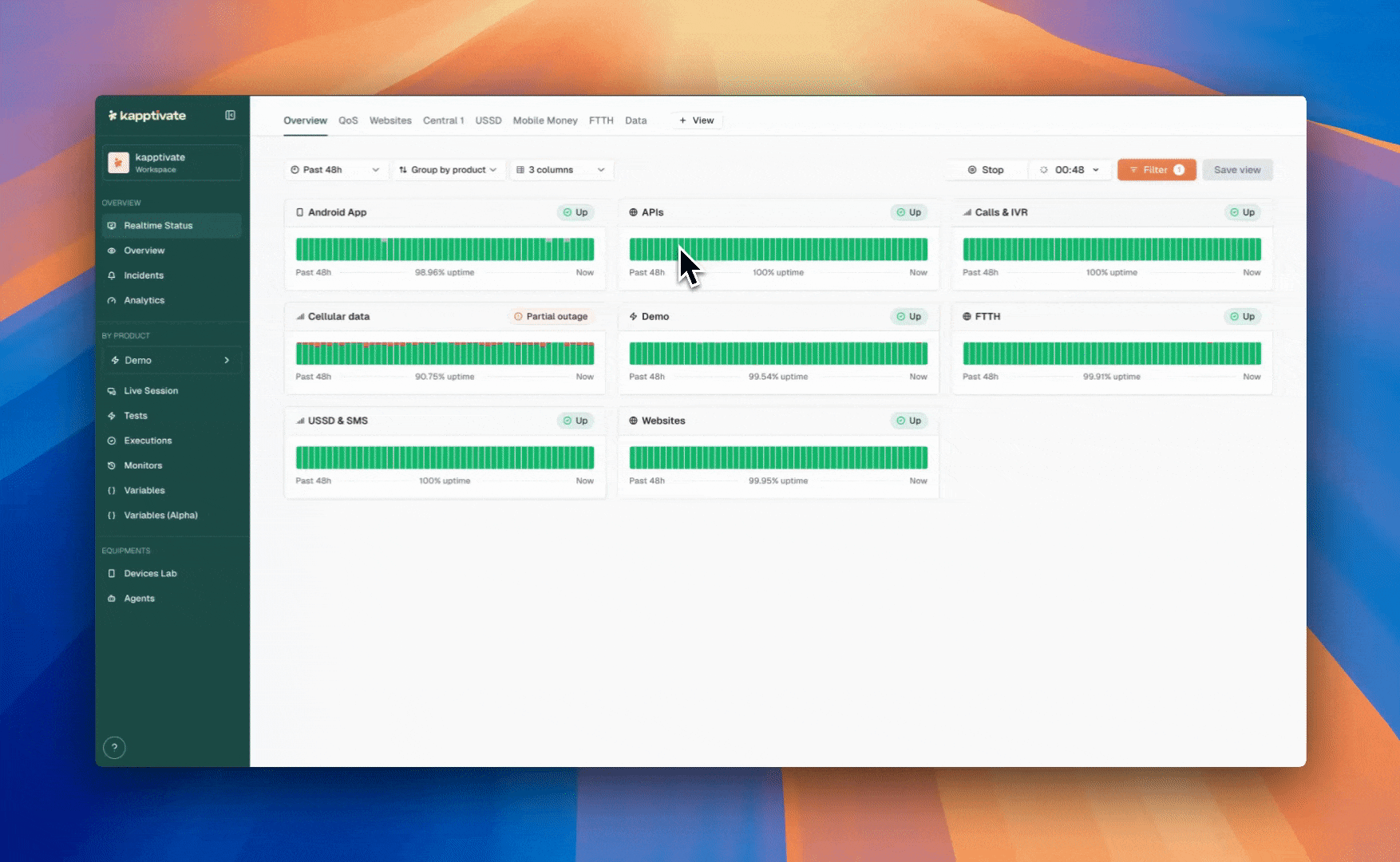Click the 99.95% uptime text

[x=778, y=480]
